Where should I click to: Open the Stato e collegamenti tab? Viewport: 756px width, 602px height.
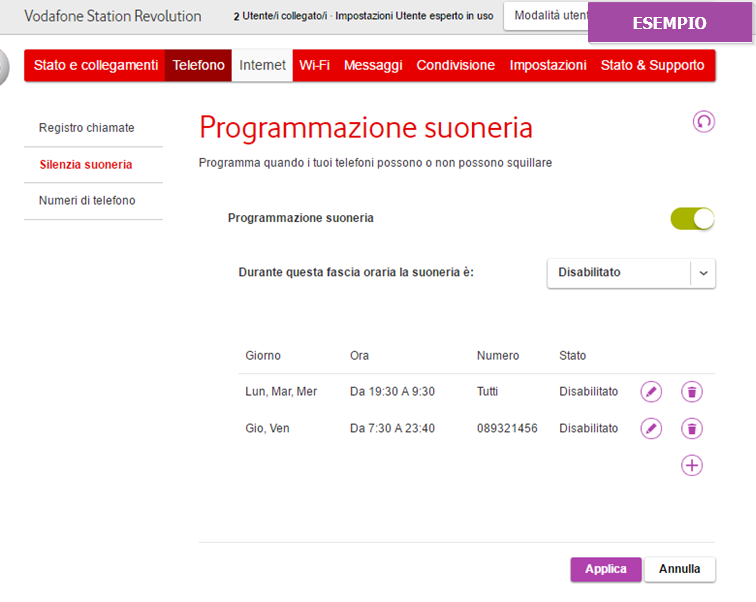coord(95,65)
